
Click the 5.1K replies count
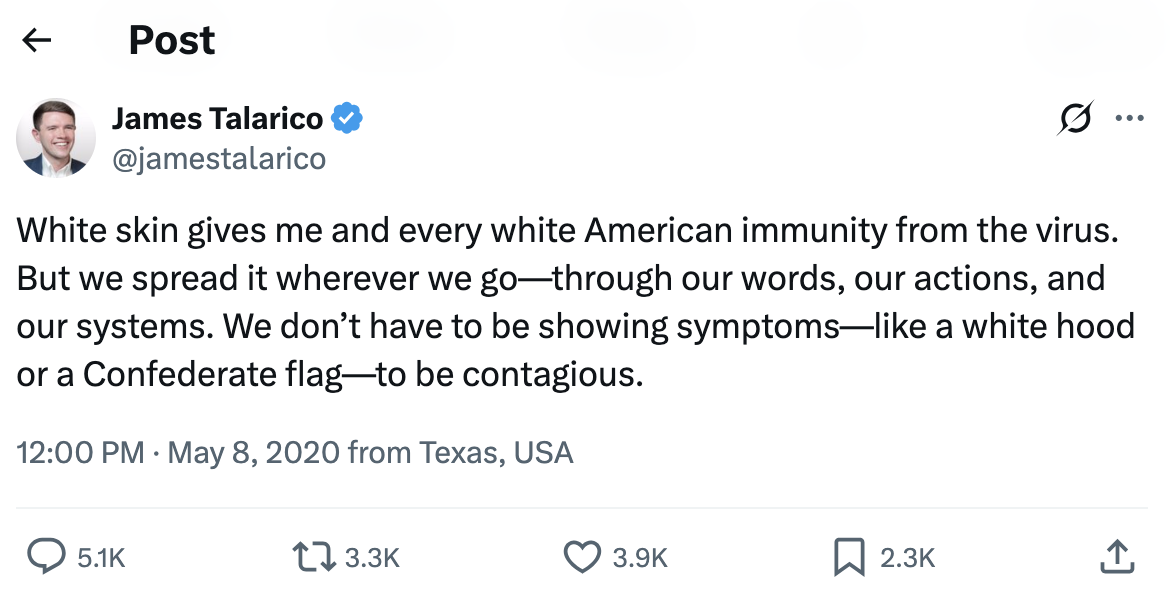(x=101, y=558)
